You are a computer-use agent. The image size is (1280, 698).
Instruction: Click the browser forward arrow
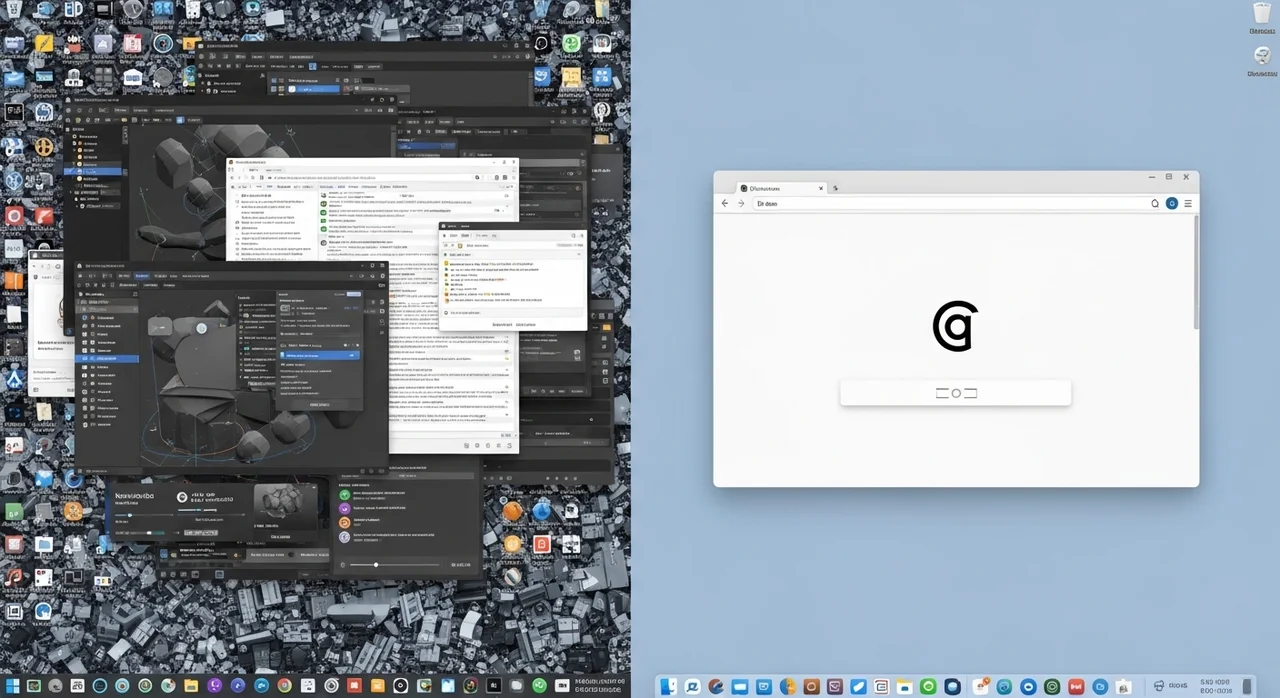(741, 203)
